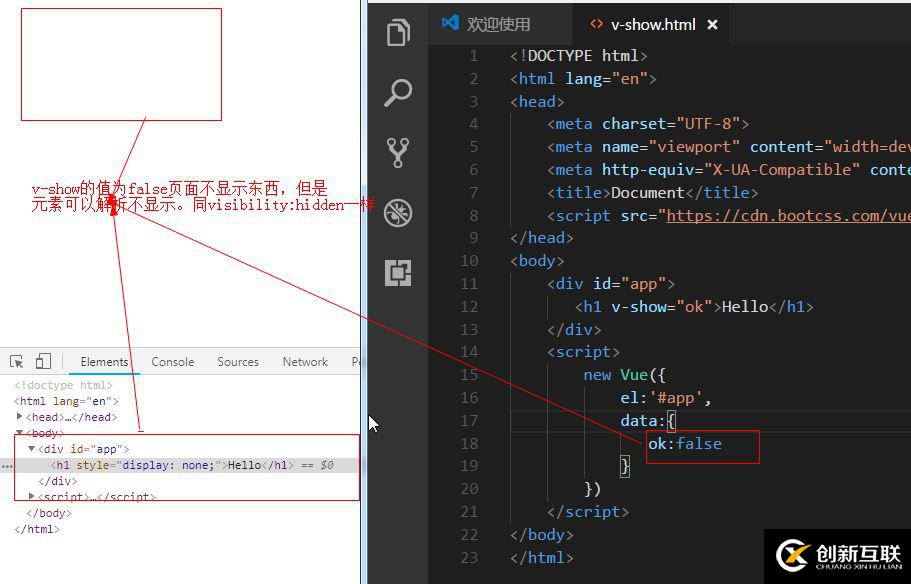Open the Search magnifier in activity bar
Screen dimensions: 911x584
(x=399, y=92)
